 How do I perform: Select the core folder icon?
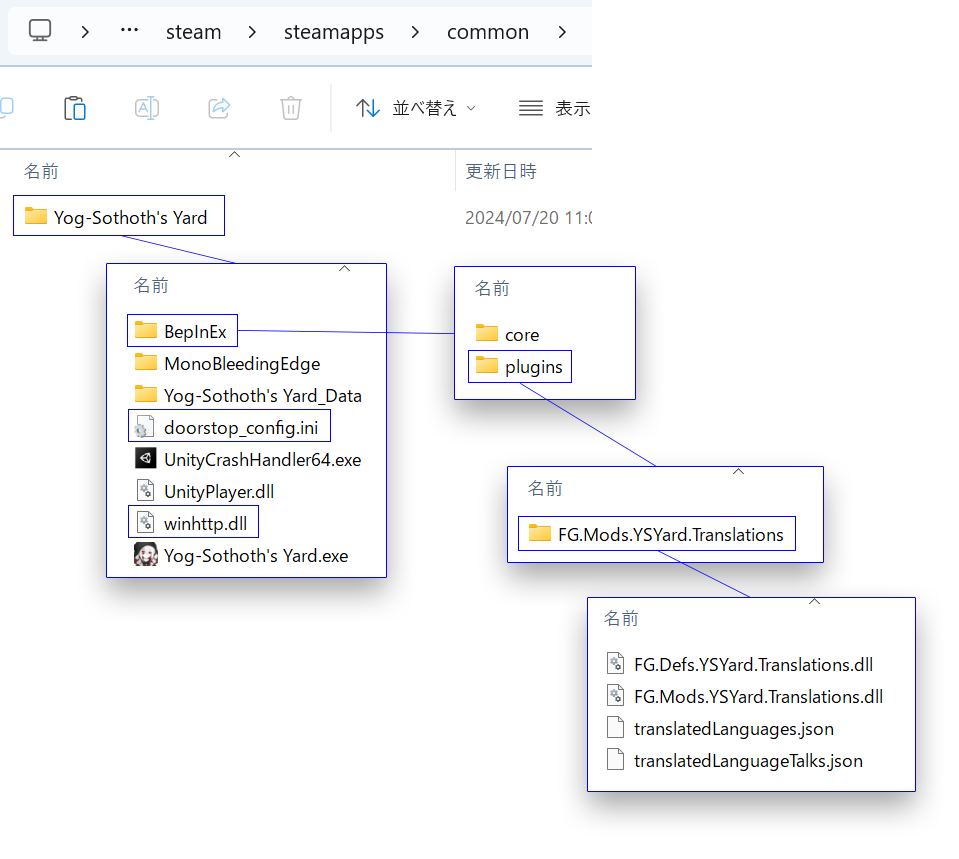click(x=487, y=333)
